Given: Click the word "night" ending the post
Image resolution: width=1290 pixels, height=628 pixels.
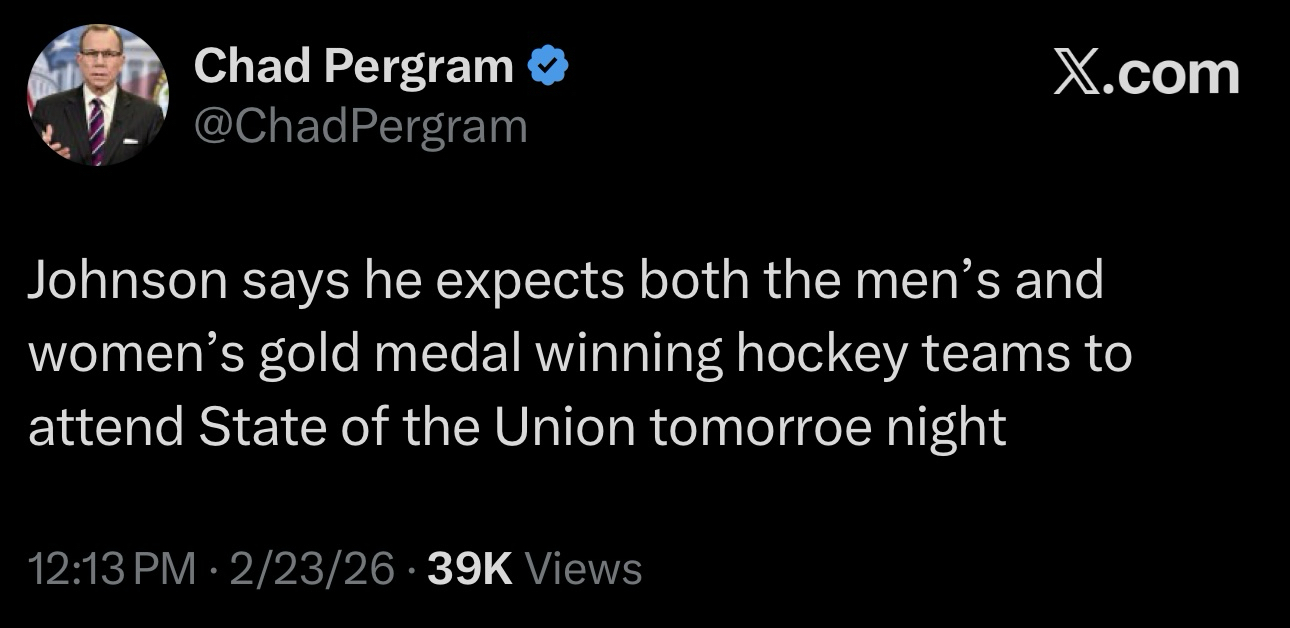Looking at the screenshot, I should point(947,428).
